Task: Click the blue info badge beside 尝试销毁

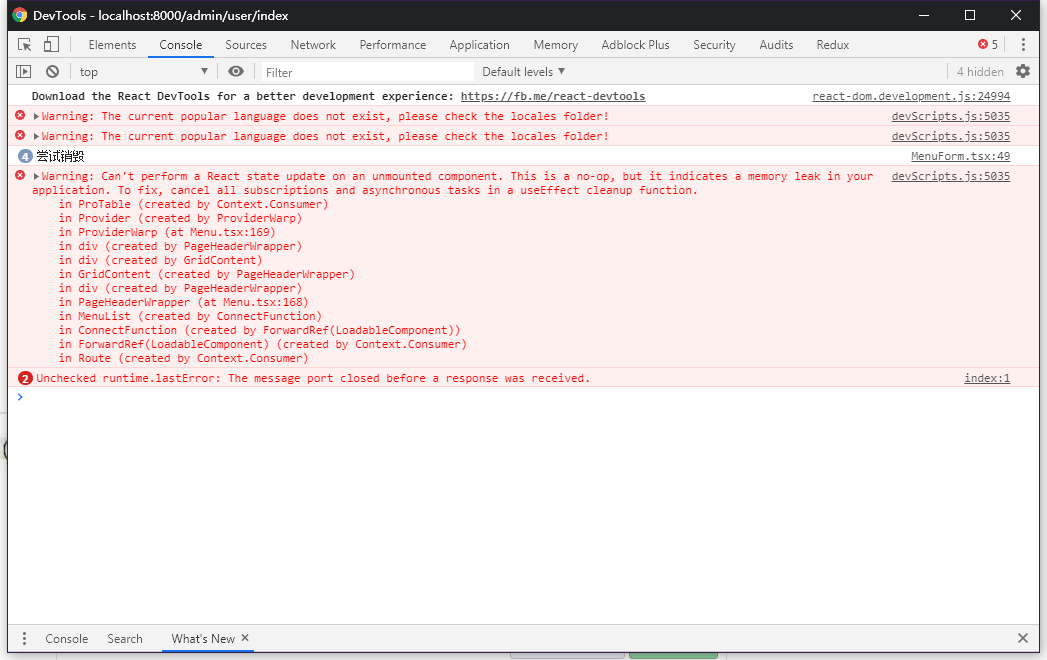Action: tap(24, 156)
